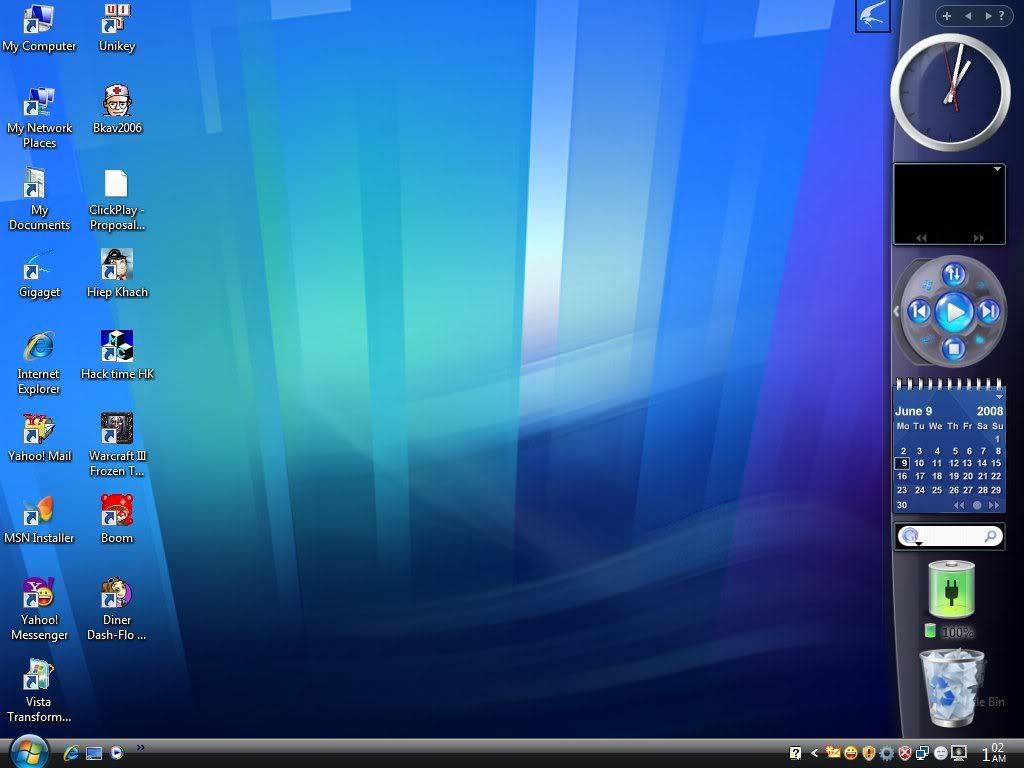Launch the Bkav2006 antivirus shortcut

(117, 110)
